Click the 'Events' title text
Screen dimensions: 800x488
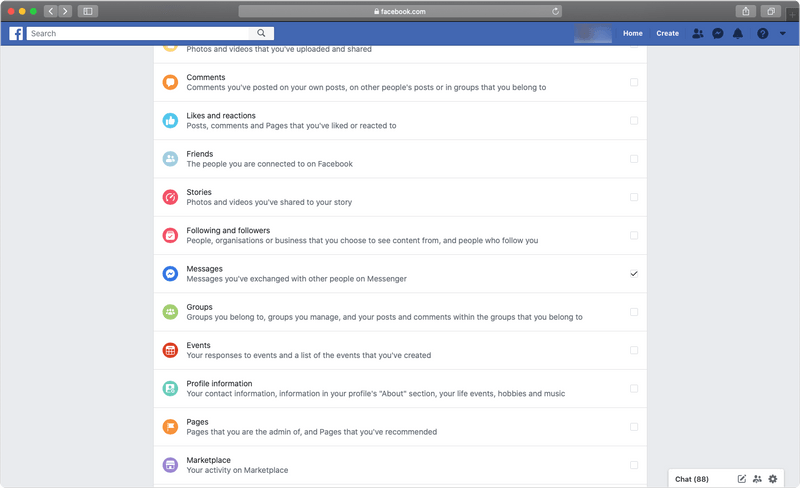coord(198,345)
